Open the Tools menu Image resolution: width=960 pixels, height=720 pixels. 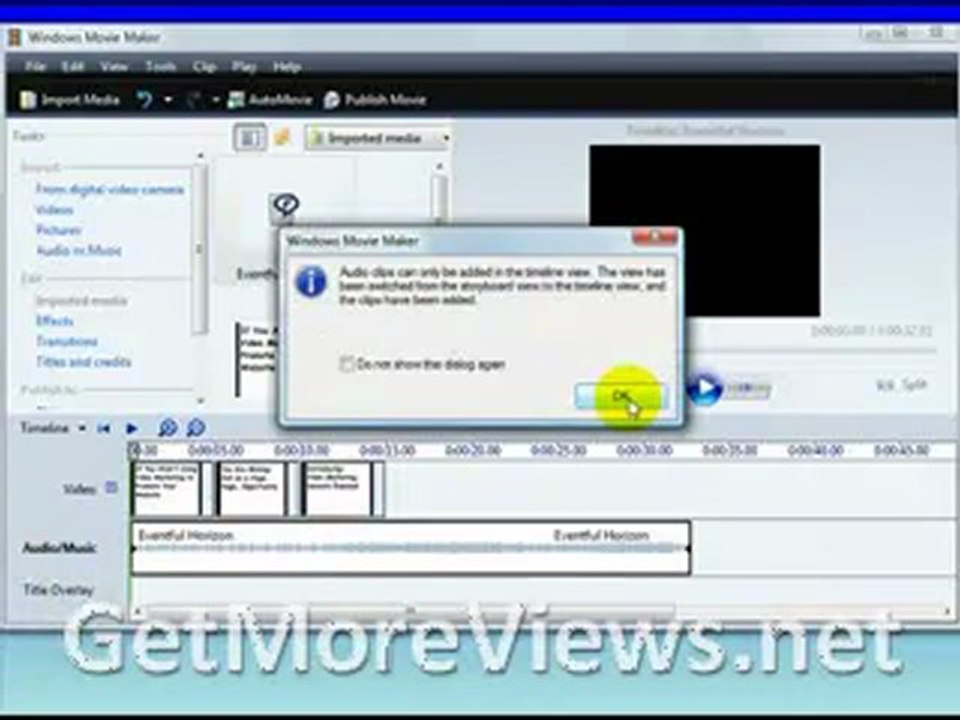click(x=160, y=66)
